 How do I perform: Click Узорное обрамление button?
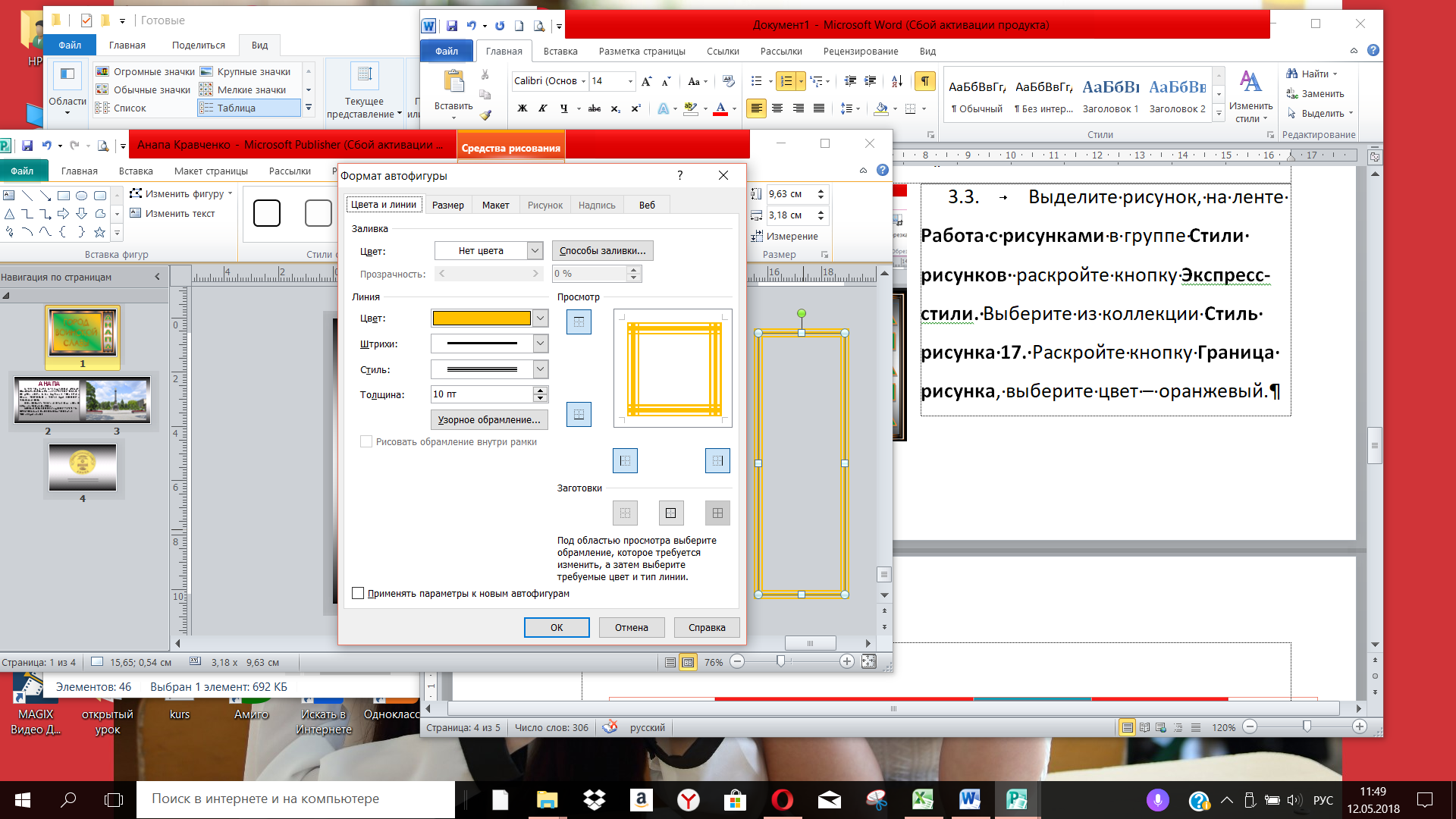click(x=489, y=419)
